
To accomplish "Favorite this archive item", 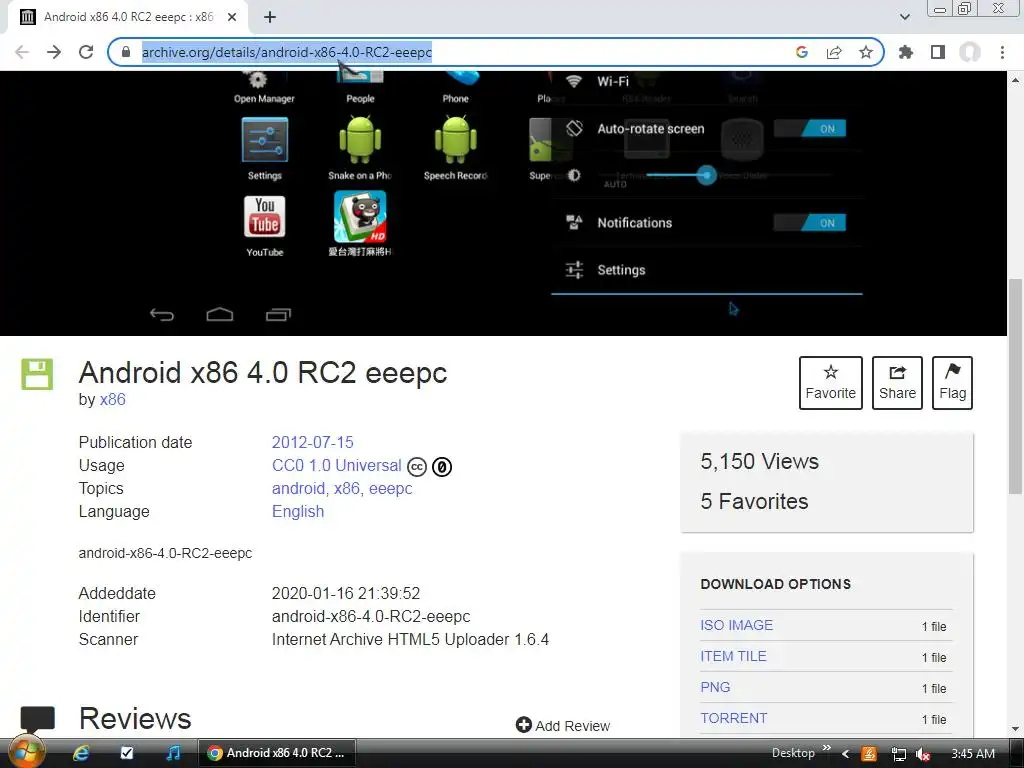I will click(x=831, y=383).
